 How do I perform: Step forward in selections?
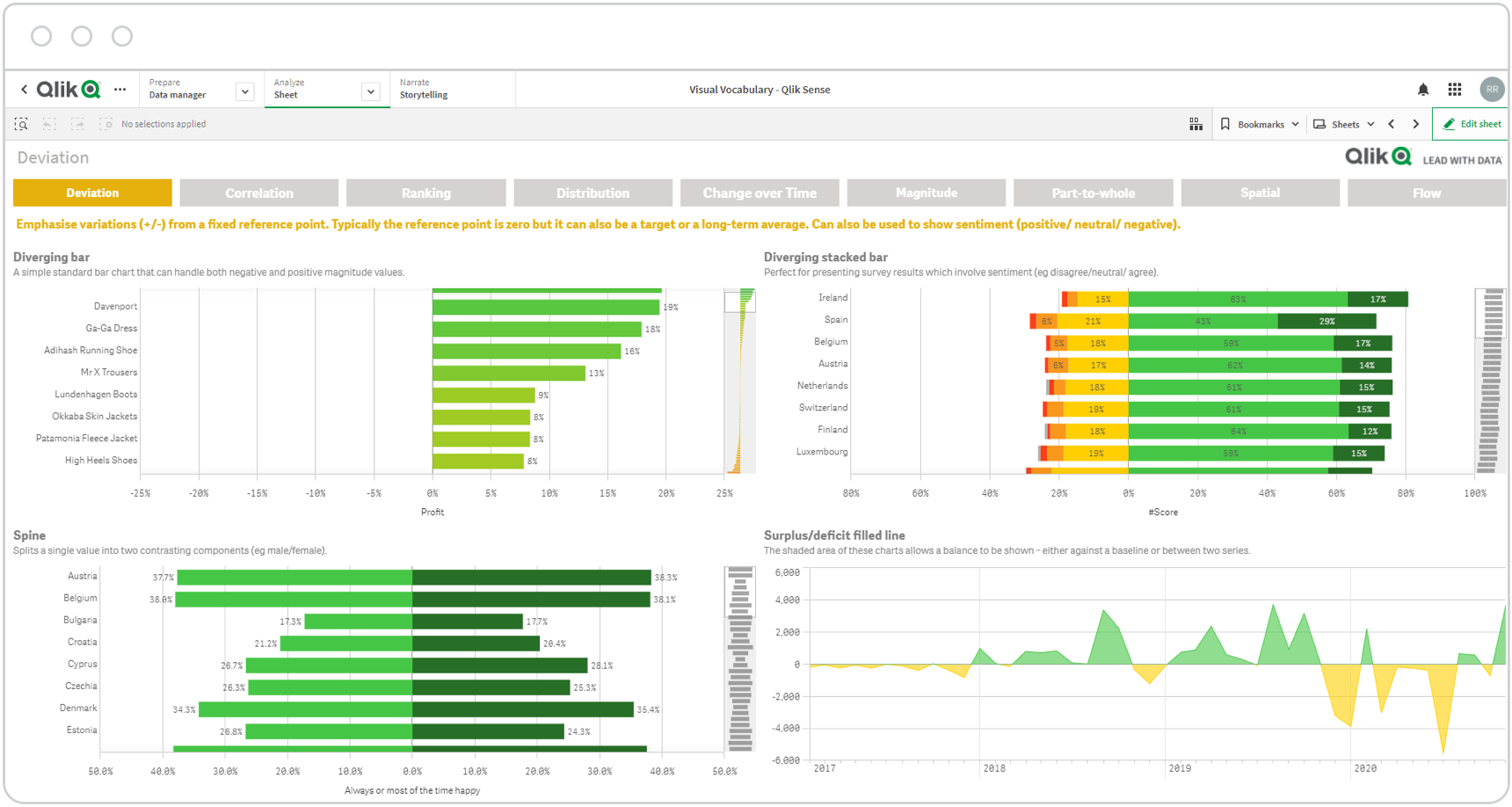coord(78,124)
